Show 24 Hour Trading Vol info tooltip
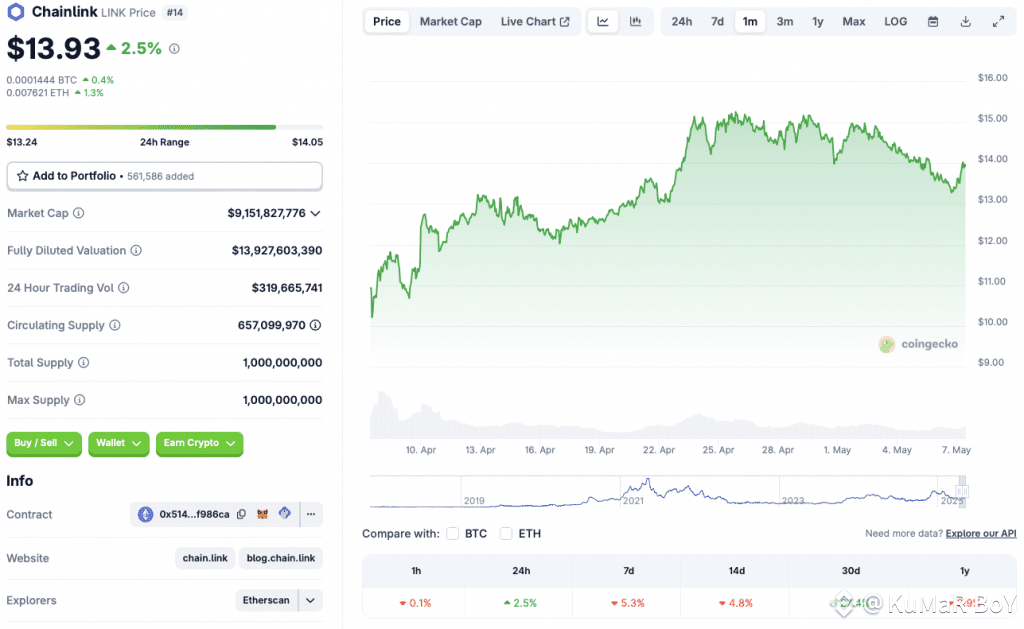Screen dimensions: 1024x629 123,287
